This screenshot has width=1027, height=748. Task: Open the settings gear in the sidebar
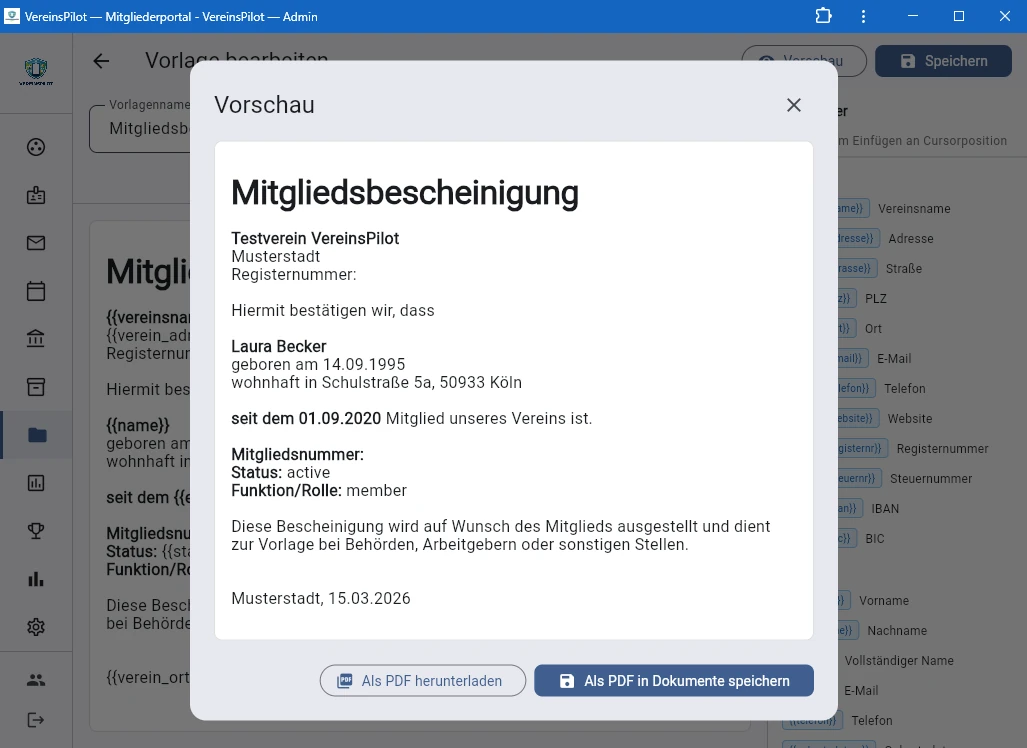[x=36, y=627]
